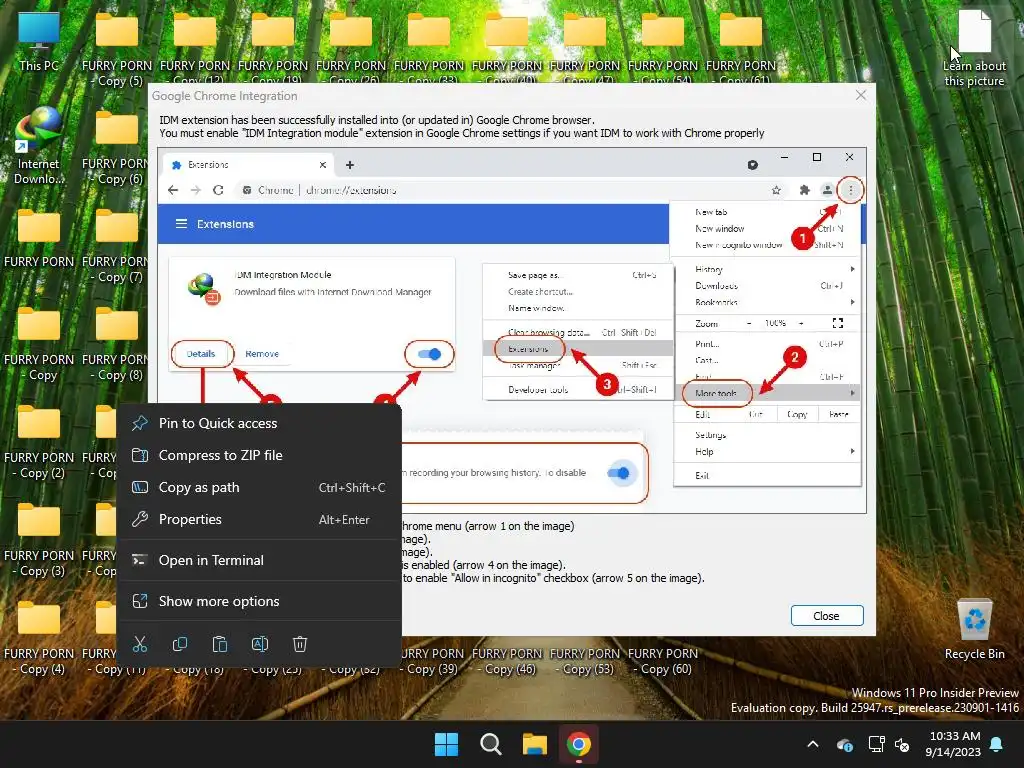Choose Open in Terminal

point(259,560)
